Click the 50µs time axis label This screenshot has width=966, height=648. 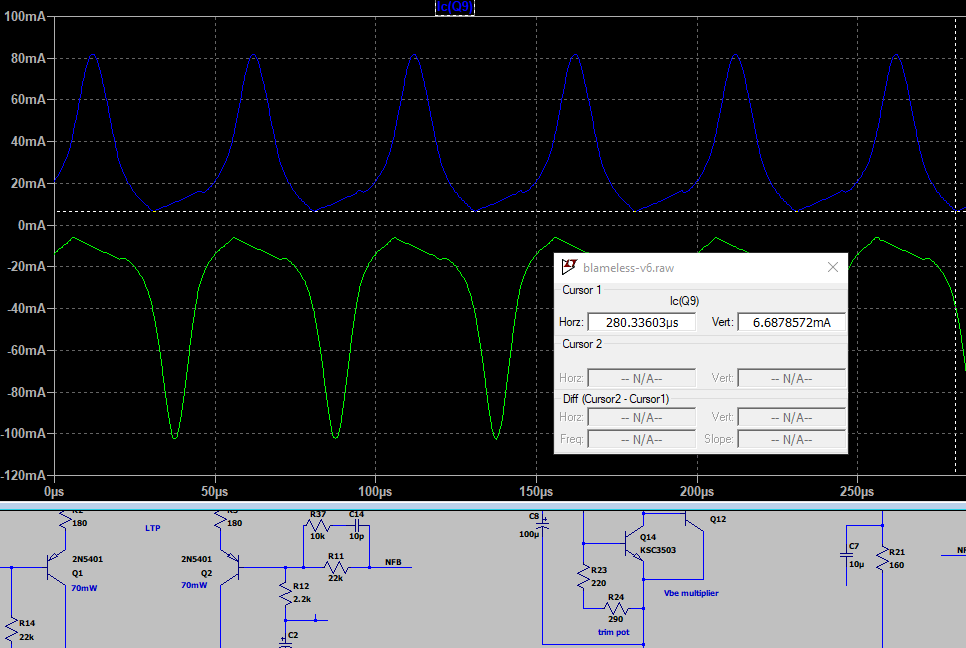[214, 492]
